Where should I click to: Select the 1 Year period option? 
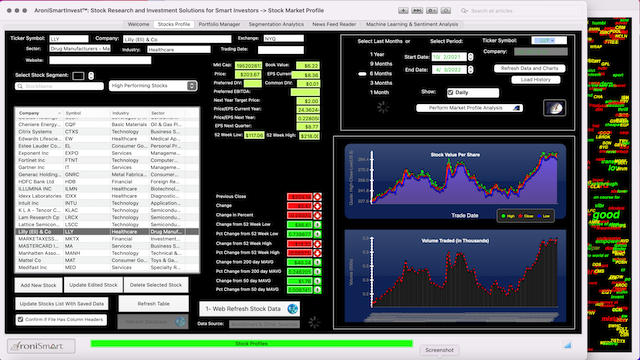coord(377,54)
